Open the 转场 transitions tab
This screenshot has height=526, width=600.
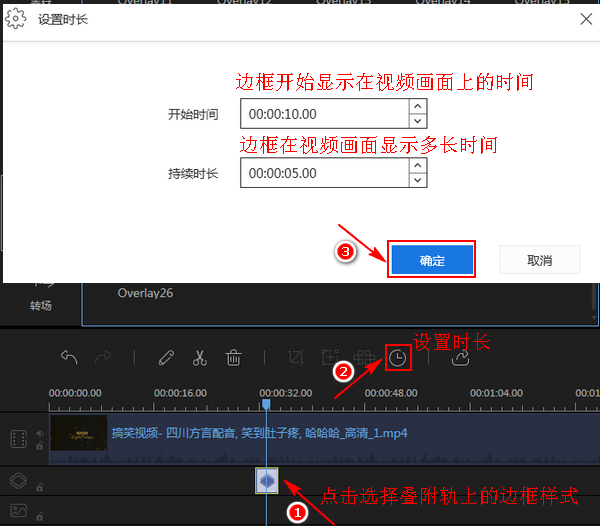40,306
